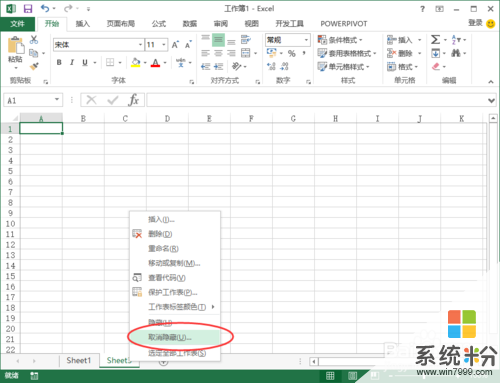Click the Format Painter brush icon
This screenshot has width=500, height=383.
(34, 66)
